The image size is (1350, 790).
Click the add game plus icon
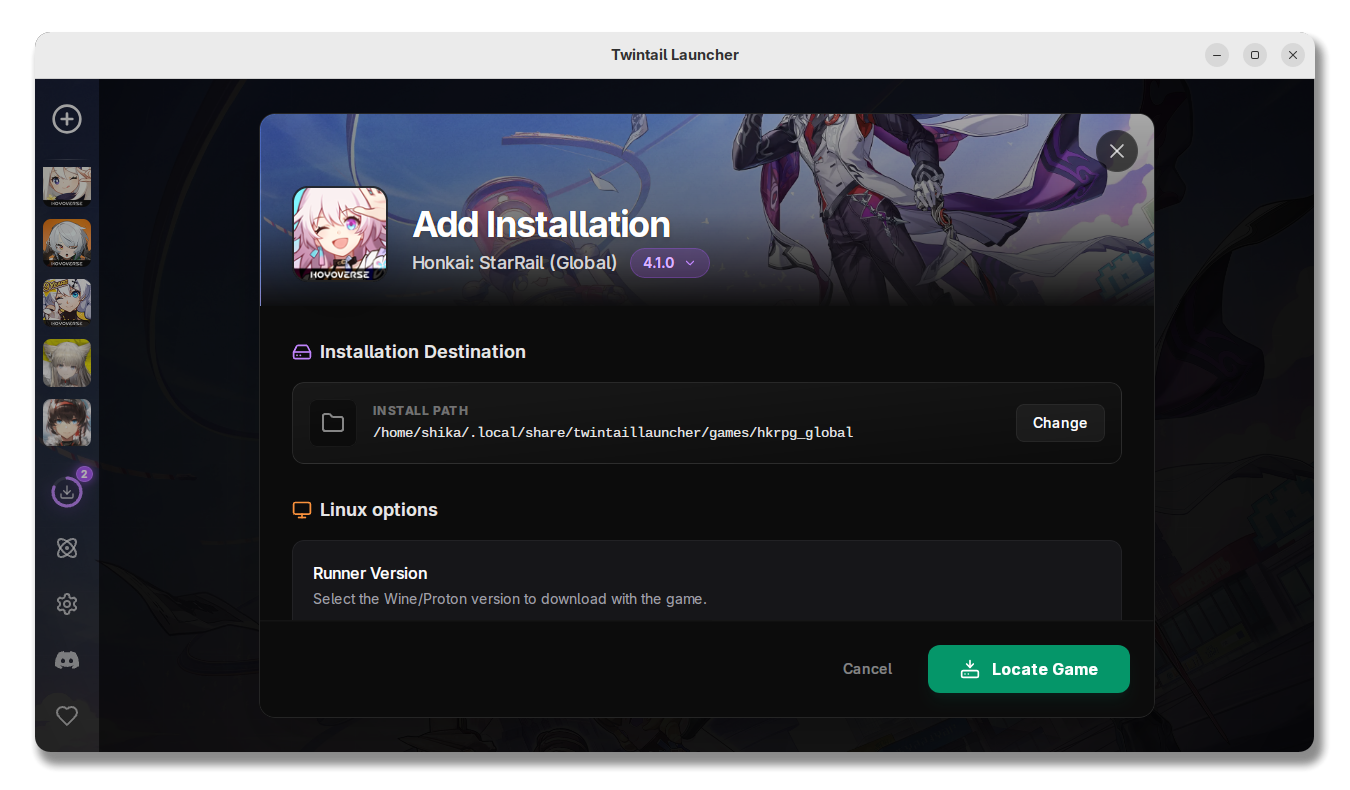[x=67, y=119]
